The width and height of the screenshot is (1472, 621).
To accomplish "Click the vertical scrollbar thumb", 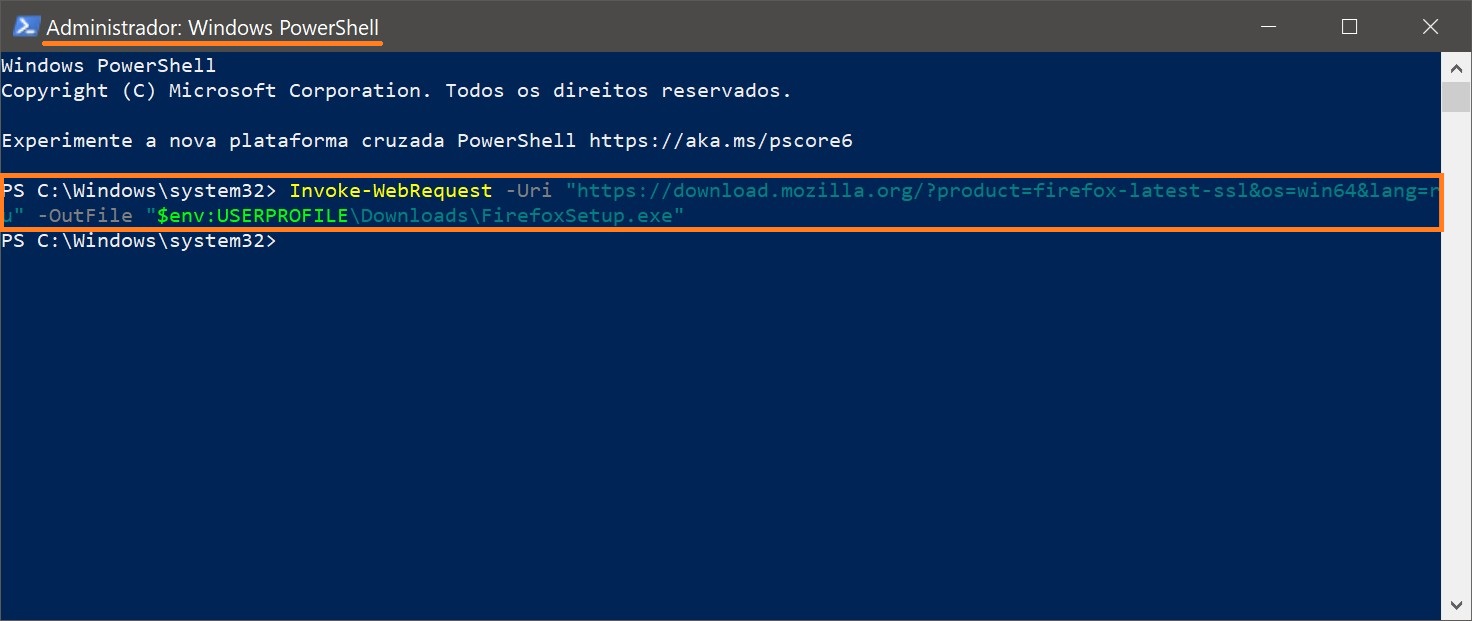I will click(x=1456, y=97).
